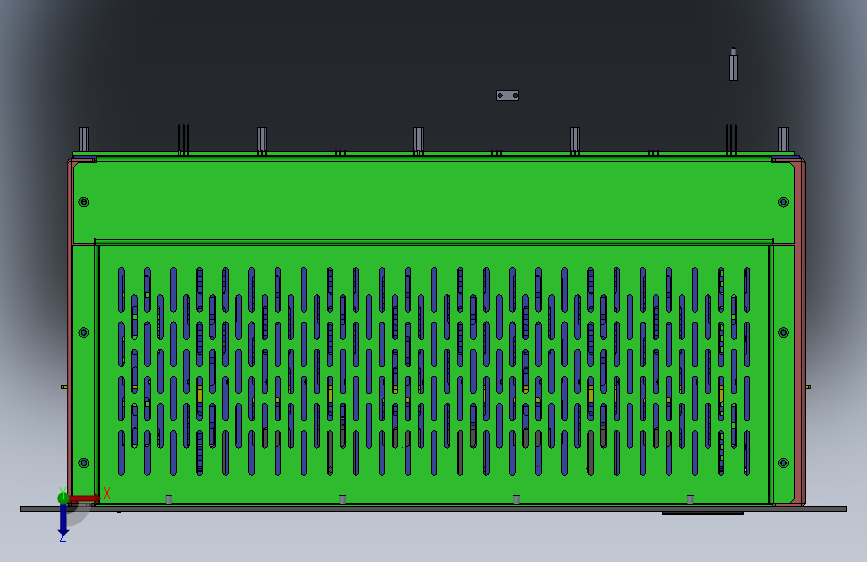Select the isolated standoff floating above the enclosure
This screenshot has width=867, height=562.
tap(733, 65)
